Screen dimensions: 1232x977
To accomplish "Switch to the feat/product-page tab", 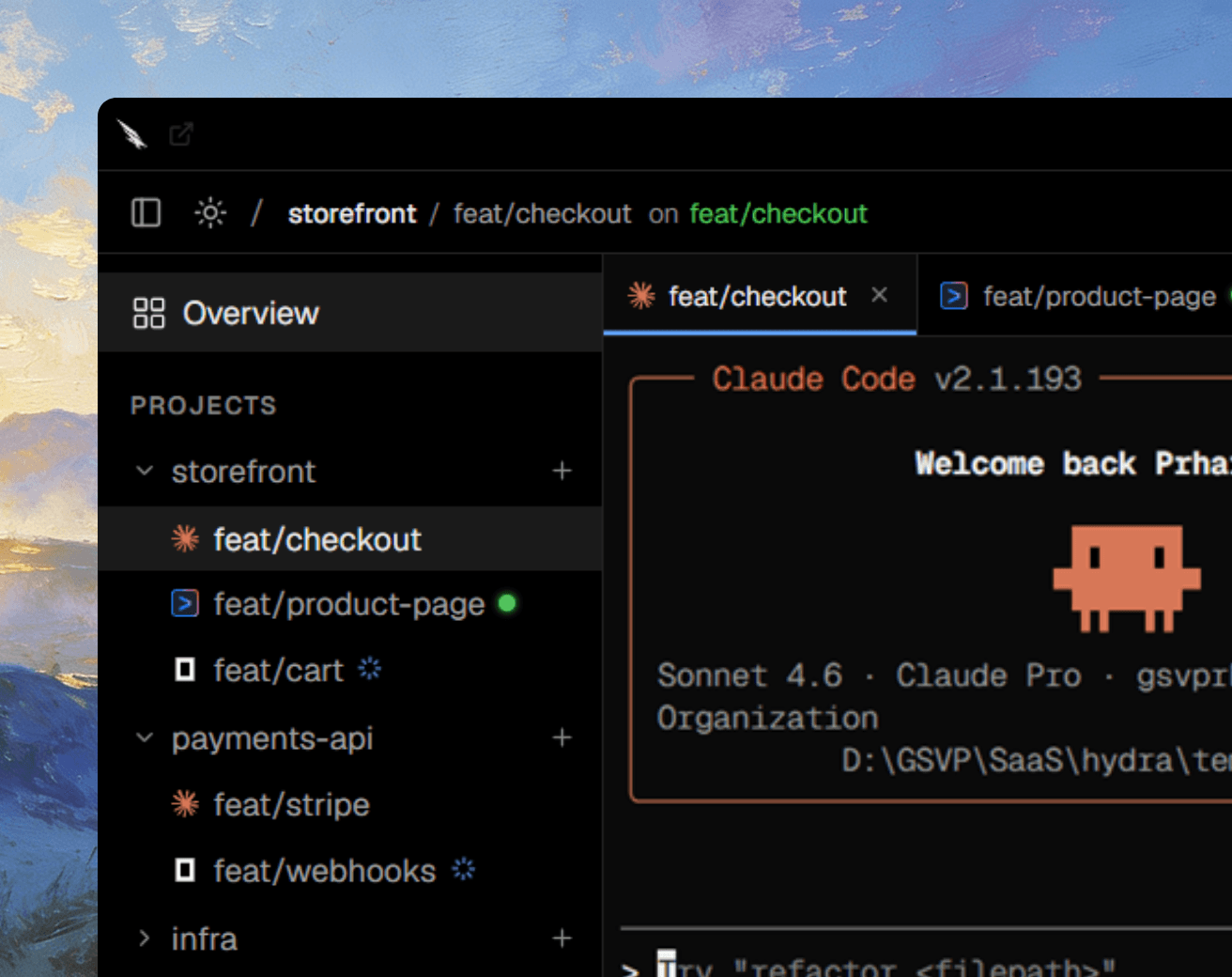I will pyautogui.click(x=1075, y=296).
